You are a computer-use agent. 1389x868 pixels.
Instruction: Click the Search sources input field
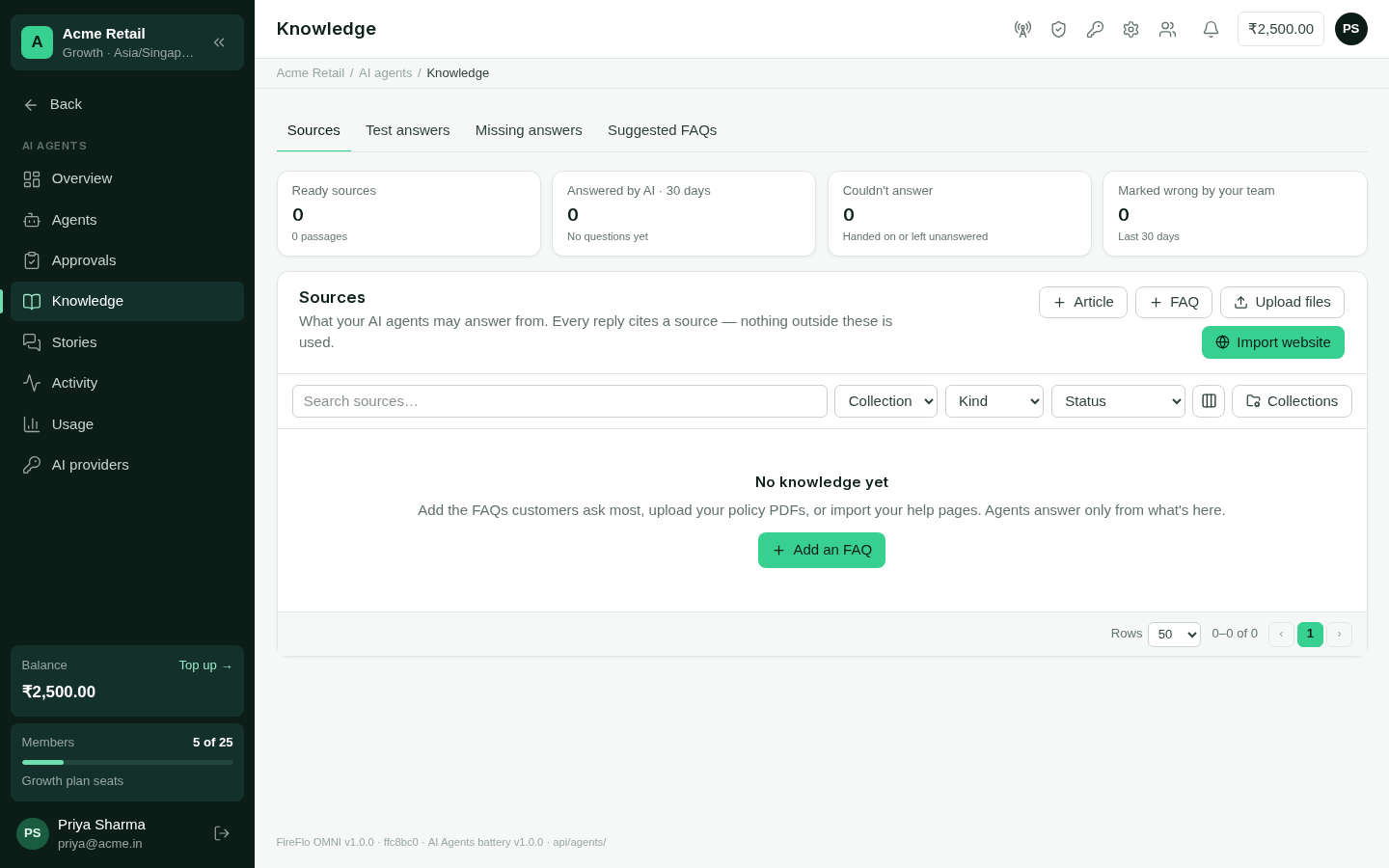tap(559, 401)
